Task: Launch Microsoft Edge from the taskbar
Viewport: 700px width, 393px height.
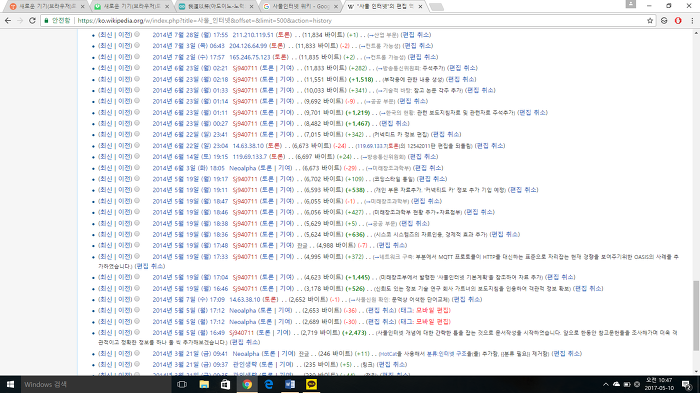Action: (268, 385)
